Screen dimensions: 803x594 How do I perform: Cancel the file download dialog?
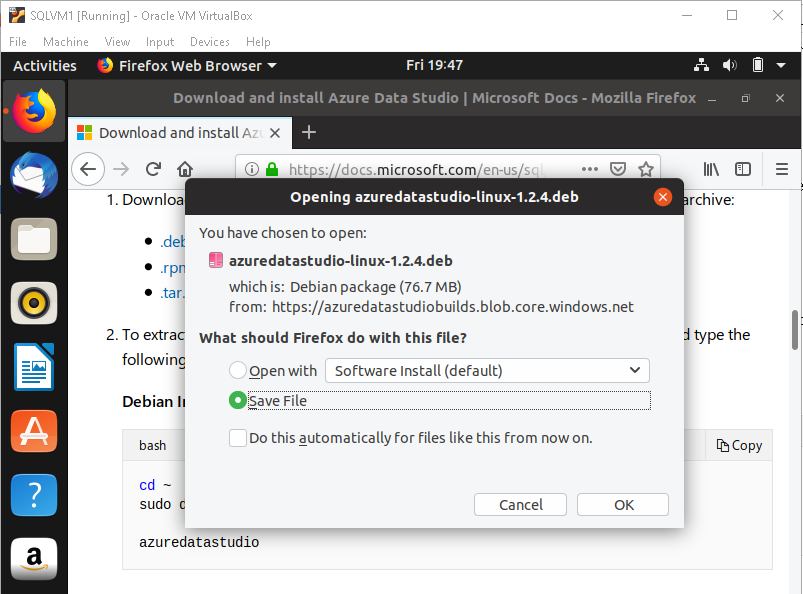pos(520,504)
